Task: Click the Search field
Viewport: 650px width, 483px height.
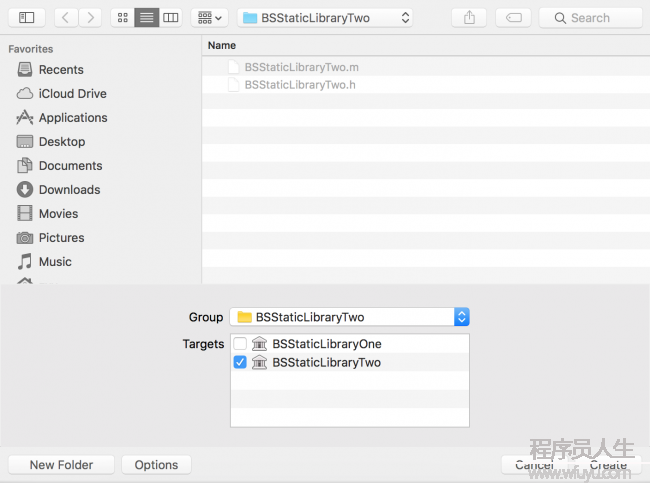Action: pyautogui.click(x=591, y=18)
